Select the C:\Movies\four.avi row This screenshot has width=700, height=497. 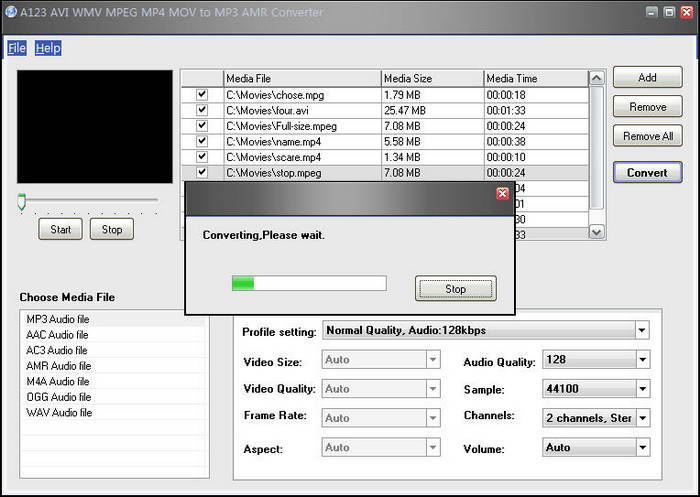click(x=385, y=110)
